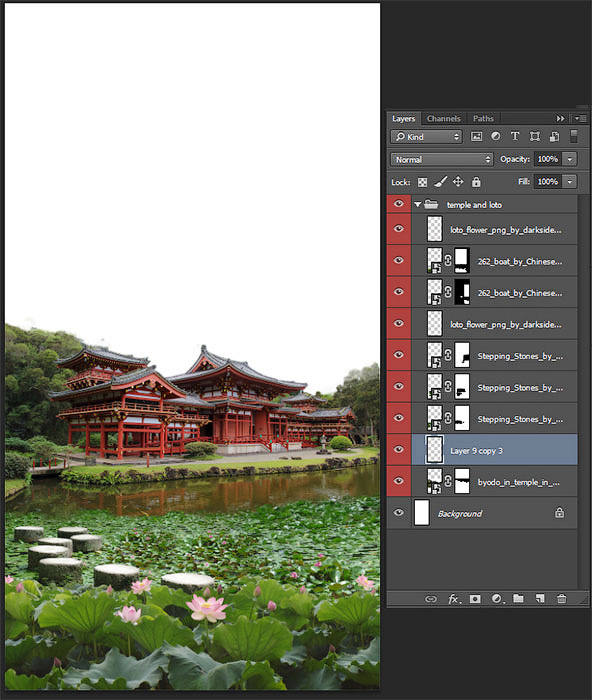This screenshot has width=592, height=700.
Task: Create a new group folder
Action: click(518, 598)
